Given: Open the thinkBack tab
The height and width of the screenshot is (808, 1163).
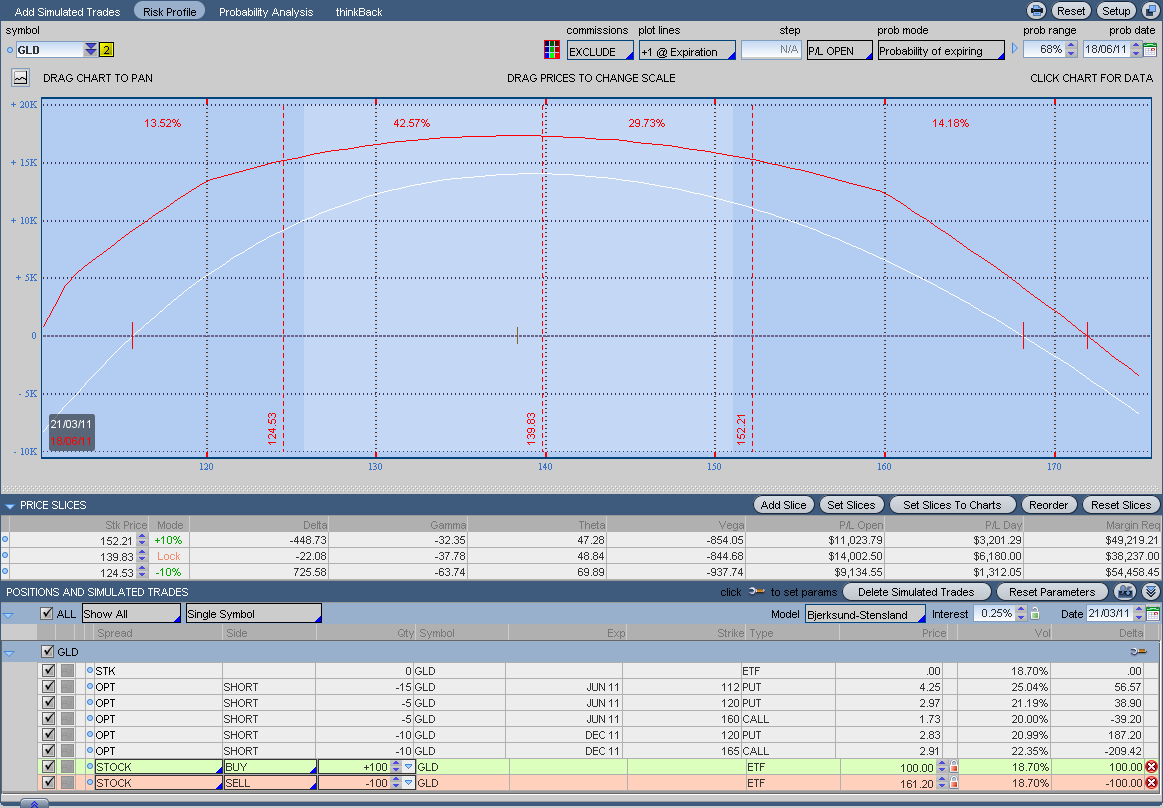Looking at the screenshot, I should coord(359,12).
